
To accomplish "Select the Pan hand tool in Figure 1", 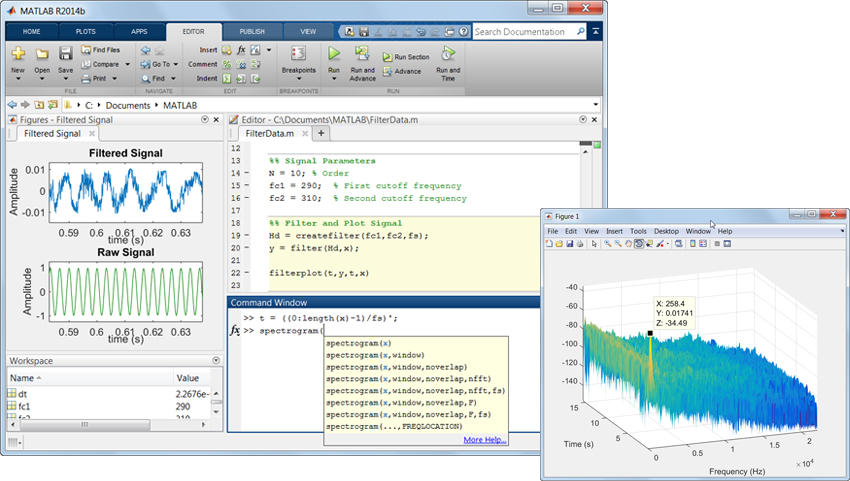I will pos(626,243).
